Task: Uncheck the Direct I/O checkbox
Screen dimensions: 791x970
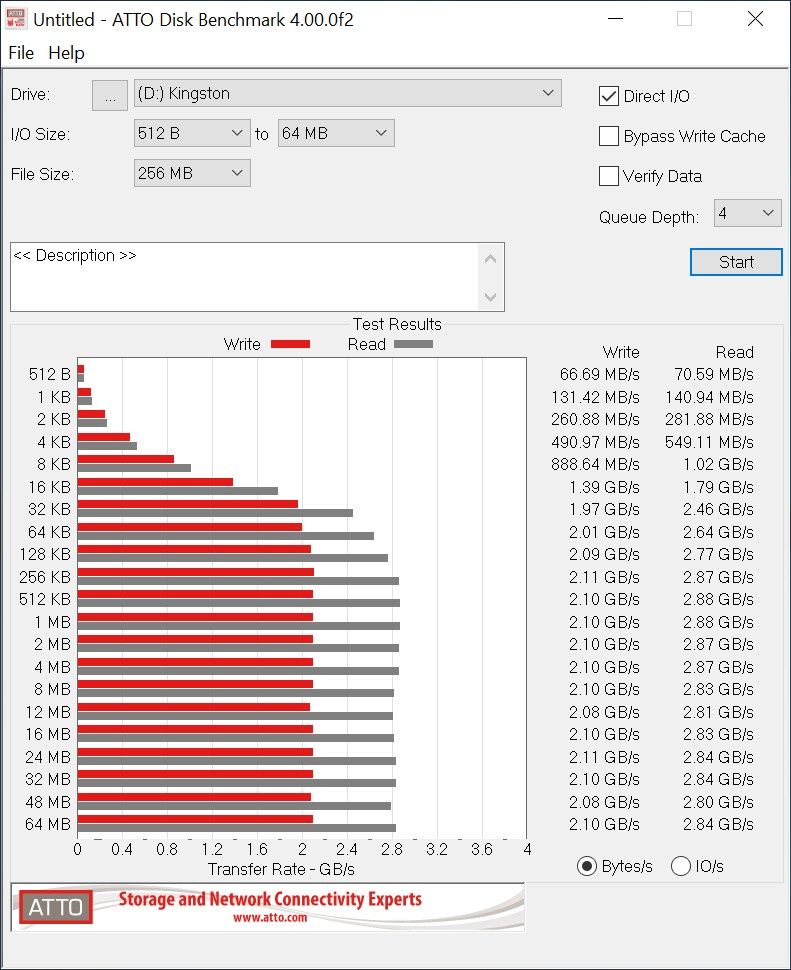Action: 609,96
